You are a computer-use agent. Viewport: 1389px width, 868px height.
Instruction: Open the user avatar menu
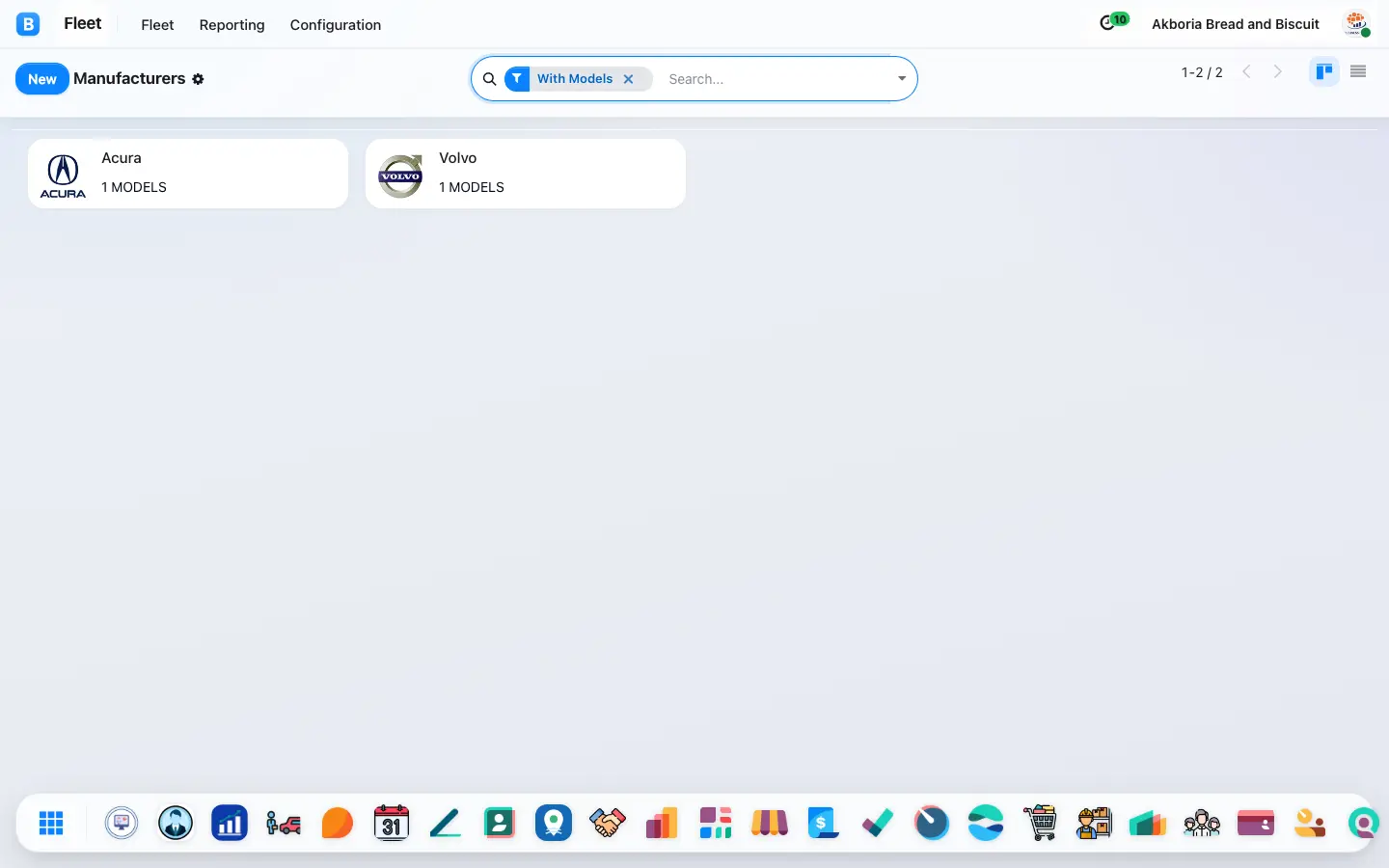(1356, 24)
